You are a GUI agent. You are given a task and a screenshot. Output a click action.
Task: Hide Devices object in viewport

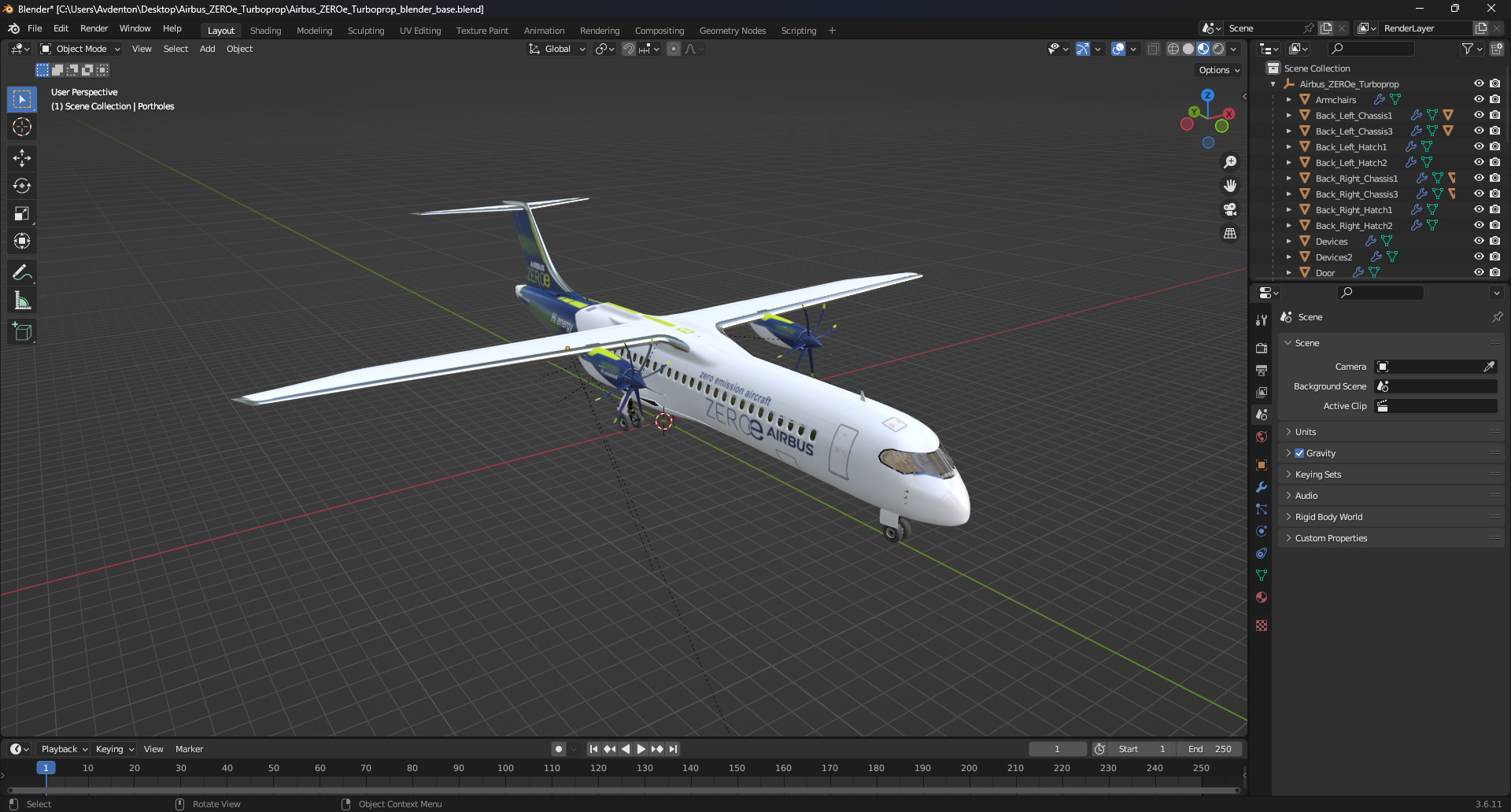click(1479, 242)
